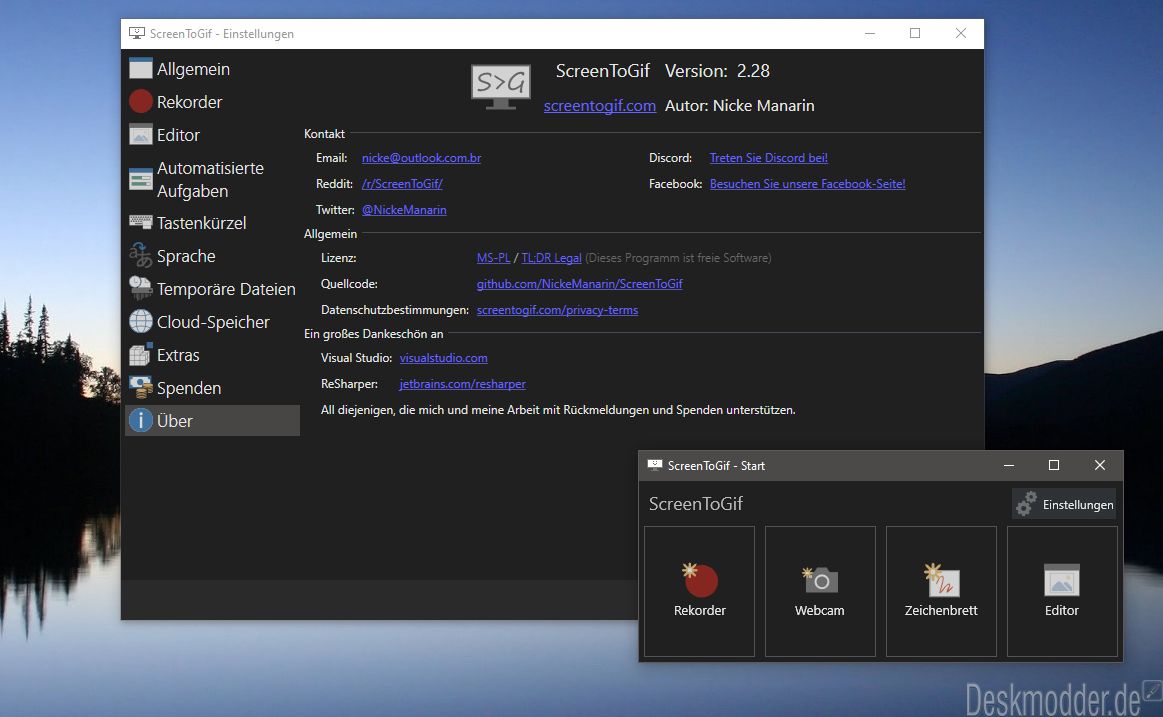Viewport: 1163px width, 717px height.
Task: Click the 'Ein großes Dankeschön an' heading
Action: 374,334
